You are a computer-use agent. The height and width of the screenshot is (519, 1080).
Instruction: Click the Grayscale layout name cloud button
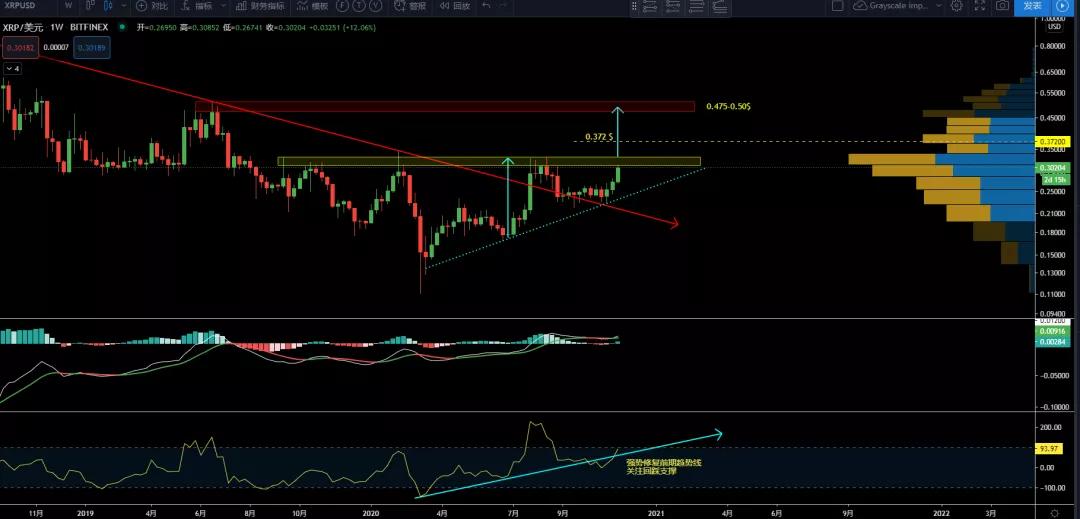(891, 6)
